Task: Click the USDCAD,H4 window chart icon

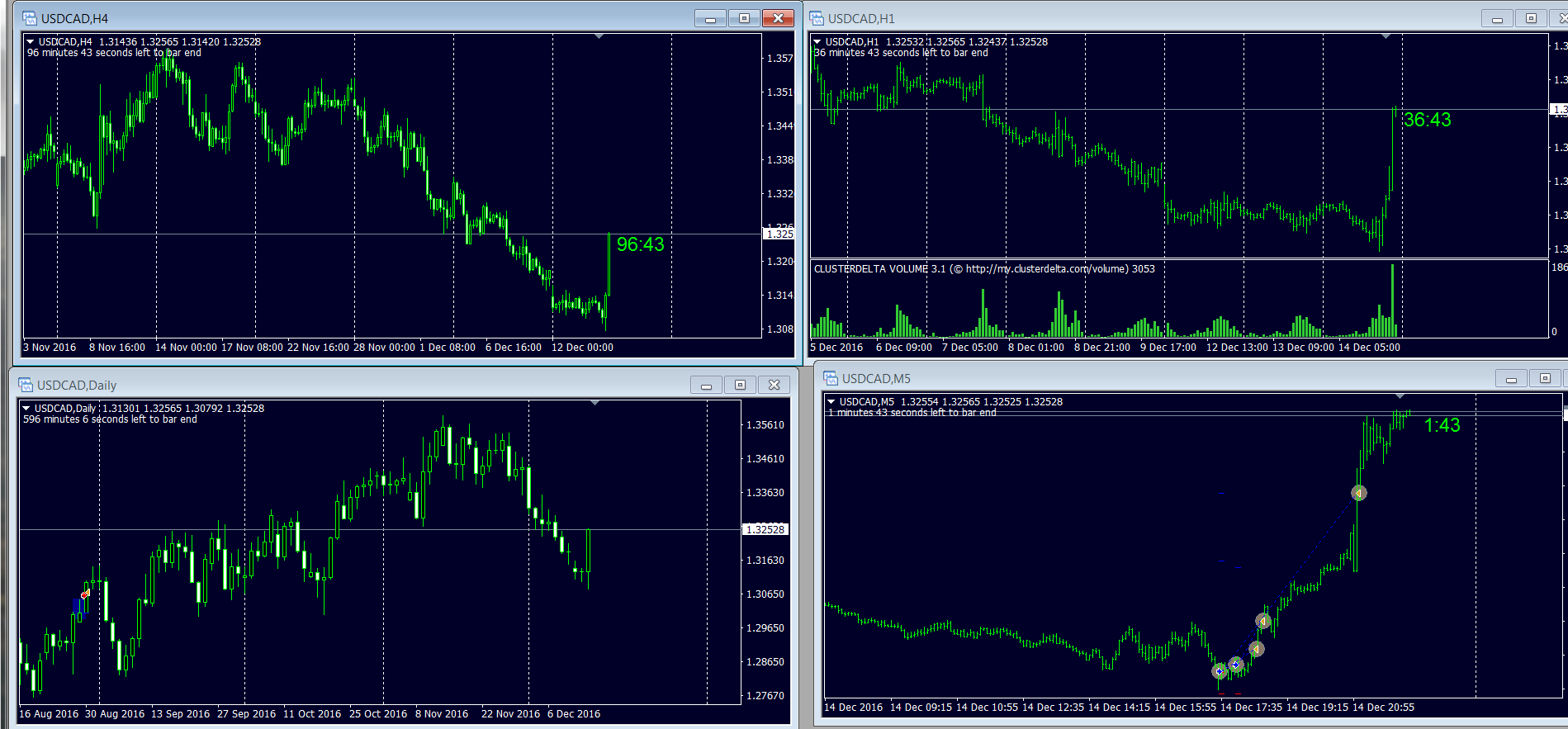Action: [30, 18]
